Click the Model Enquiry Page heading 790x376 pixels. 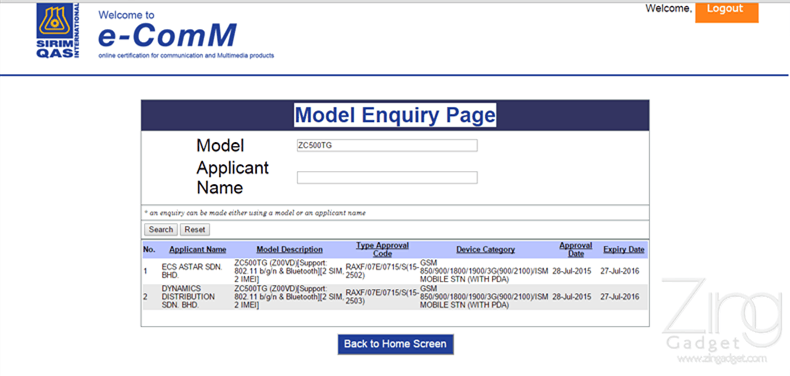tap(395, 115)
